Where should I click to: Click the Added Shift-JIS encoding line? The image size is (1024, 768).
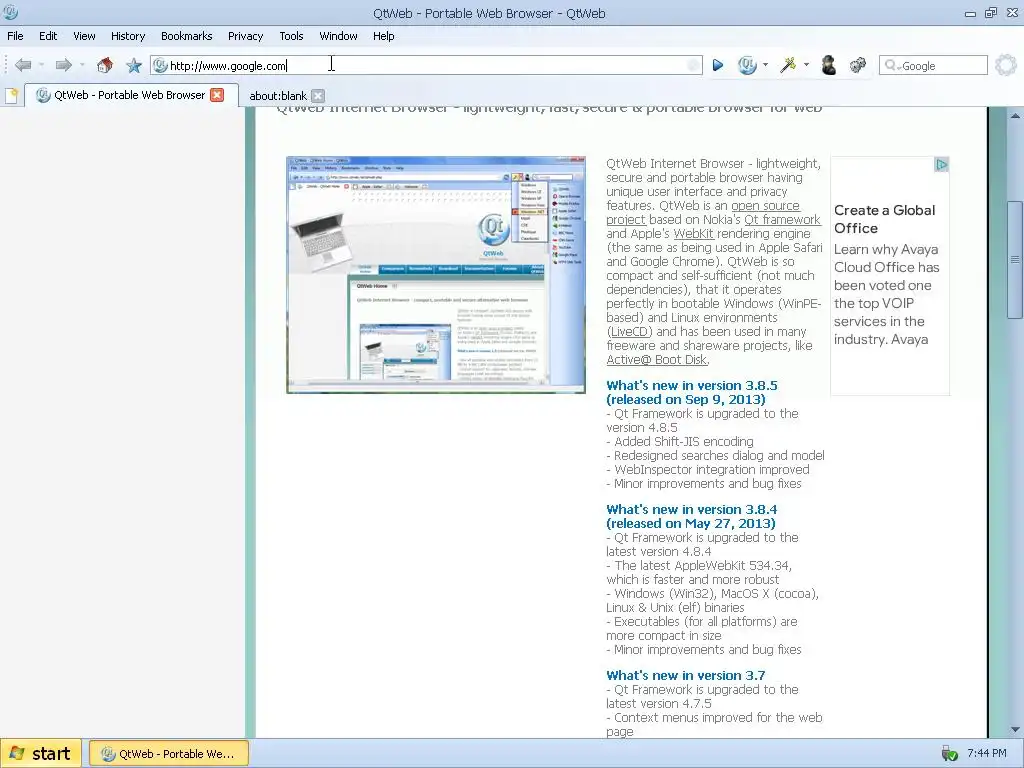point(680,441)
